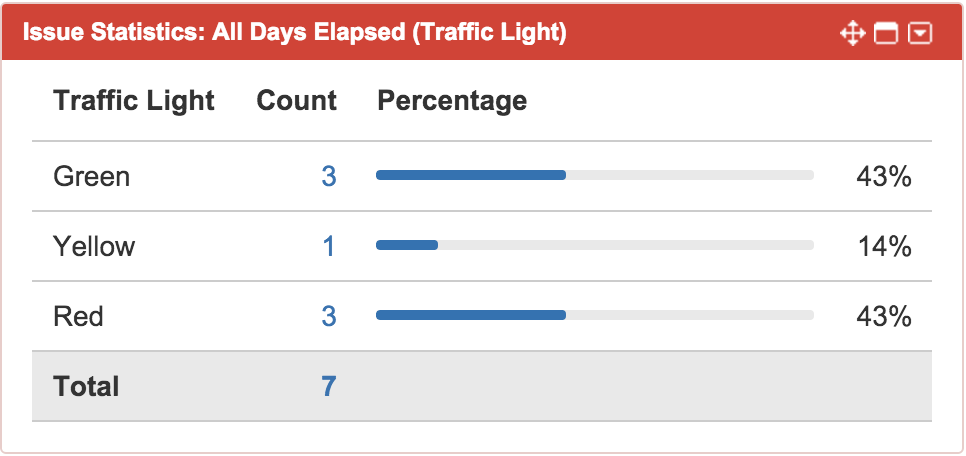Select the Red row label
966x456 pixels.
pyautogui.click(x=78, y=317)
